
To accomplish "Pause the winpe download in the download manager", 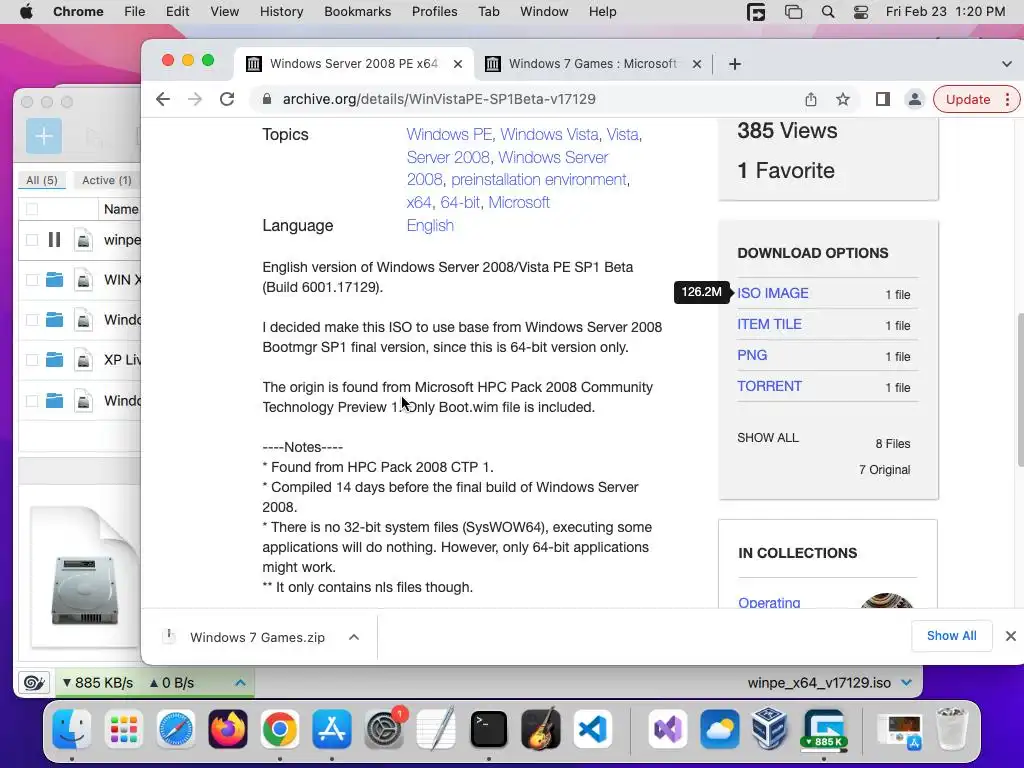I will 54,240.
